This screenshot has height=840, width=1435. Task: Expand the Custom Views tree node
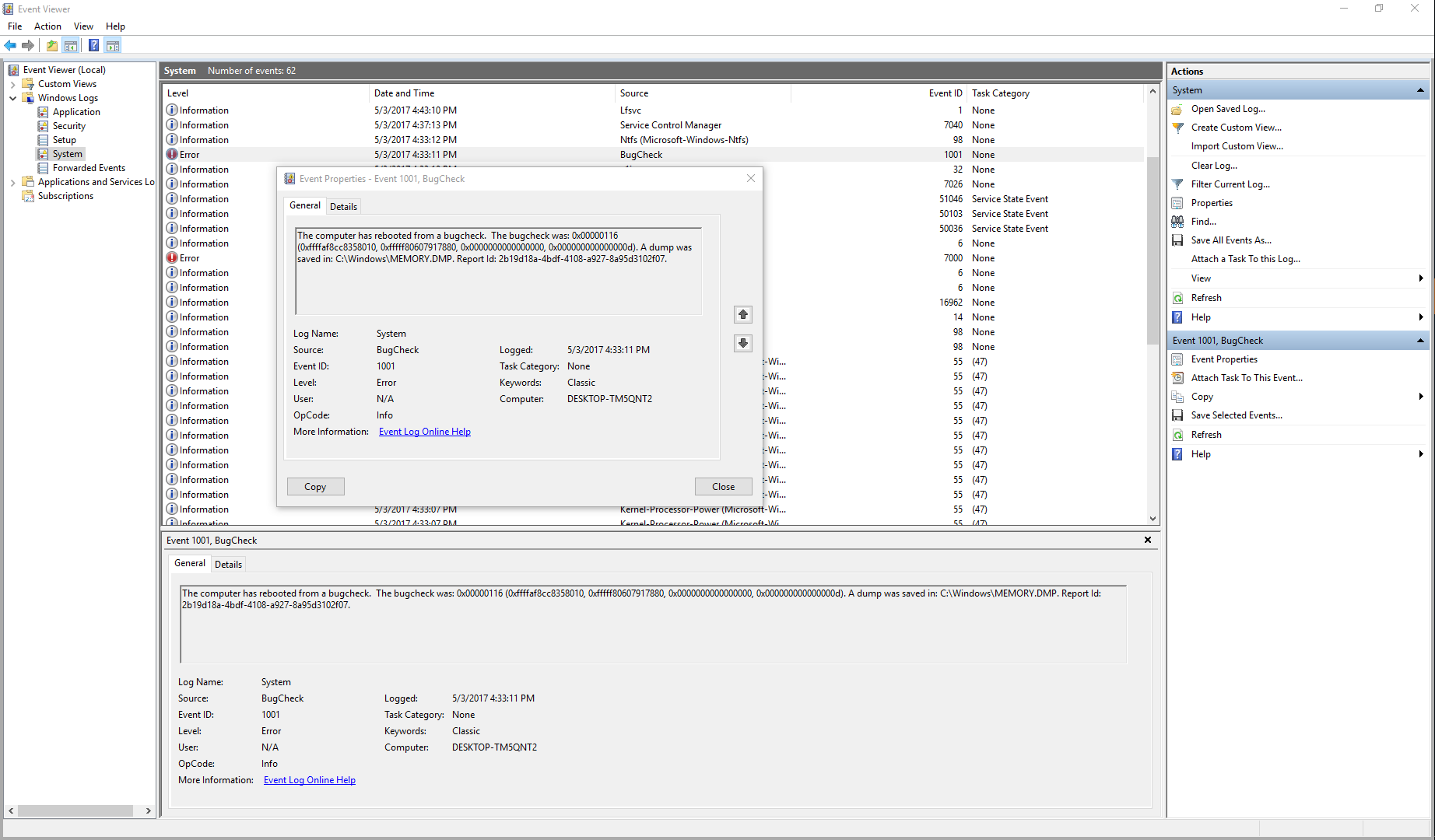point(12,84)
